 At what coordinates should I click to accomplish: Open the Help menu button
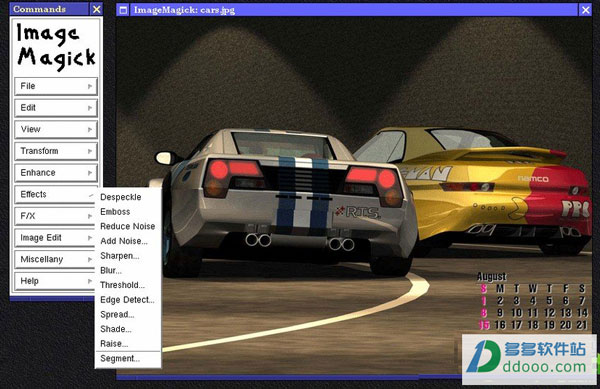coord(56,281)
